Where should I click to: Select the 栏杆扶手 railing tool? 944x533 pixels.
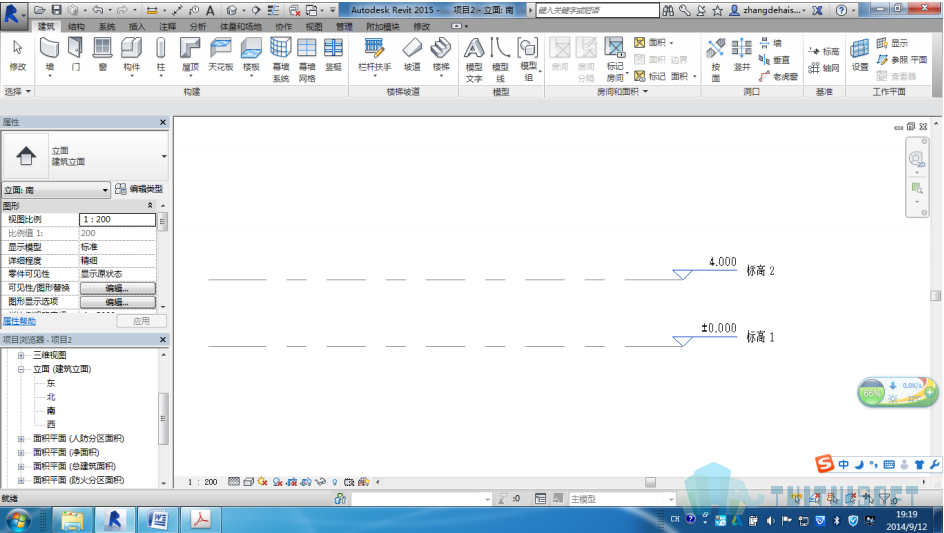tap(374, 55)
